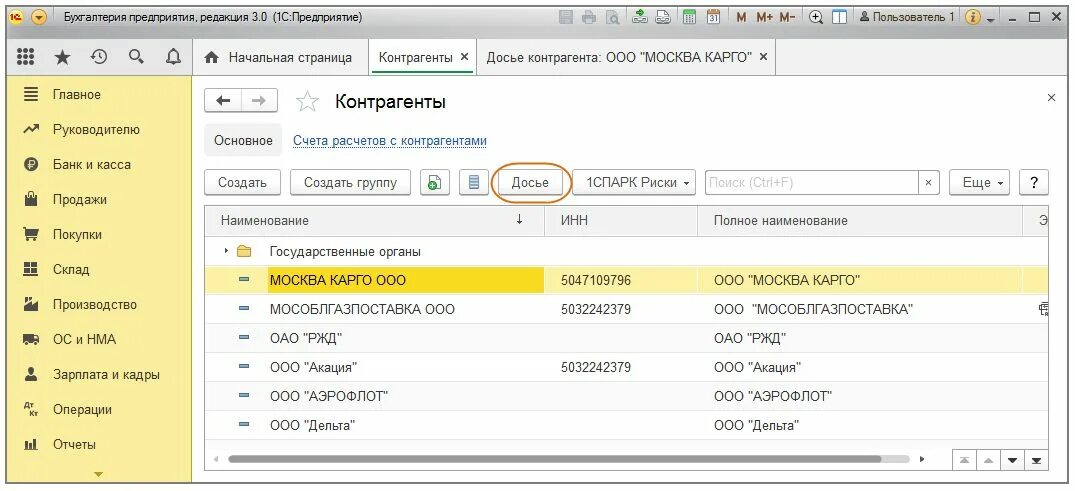Switch to Досье контрагента: ООО "МОСКВА КАРГО" tab
Viewport: 1075px width, 491px height.
(619, 58)
